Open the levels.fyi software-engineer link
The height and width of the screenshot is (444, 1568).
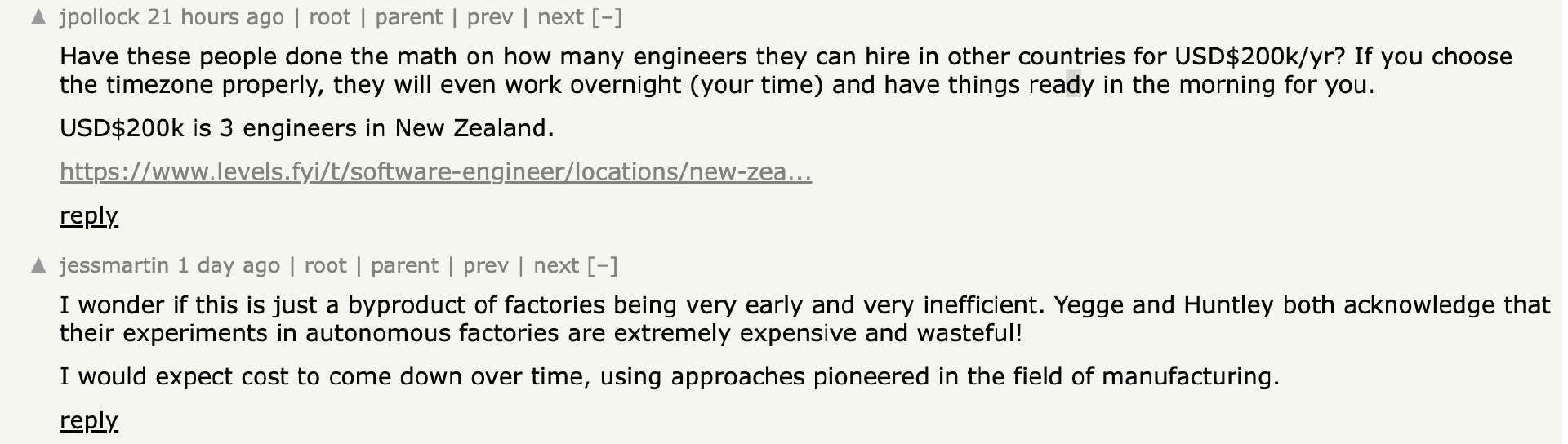click(x=435, y=171)
